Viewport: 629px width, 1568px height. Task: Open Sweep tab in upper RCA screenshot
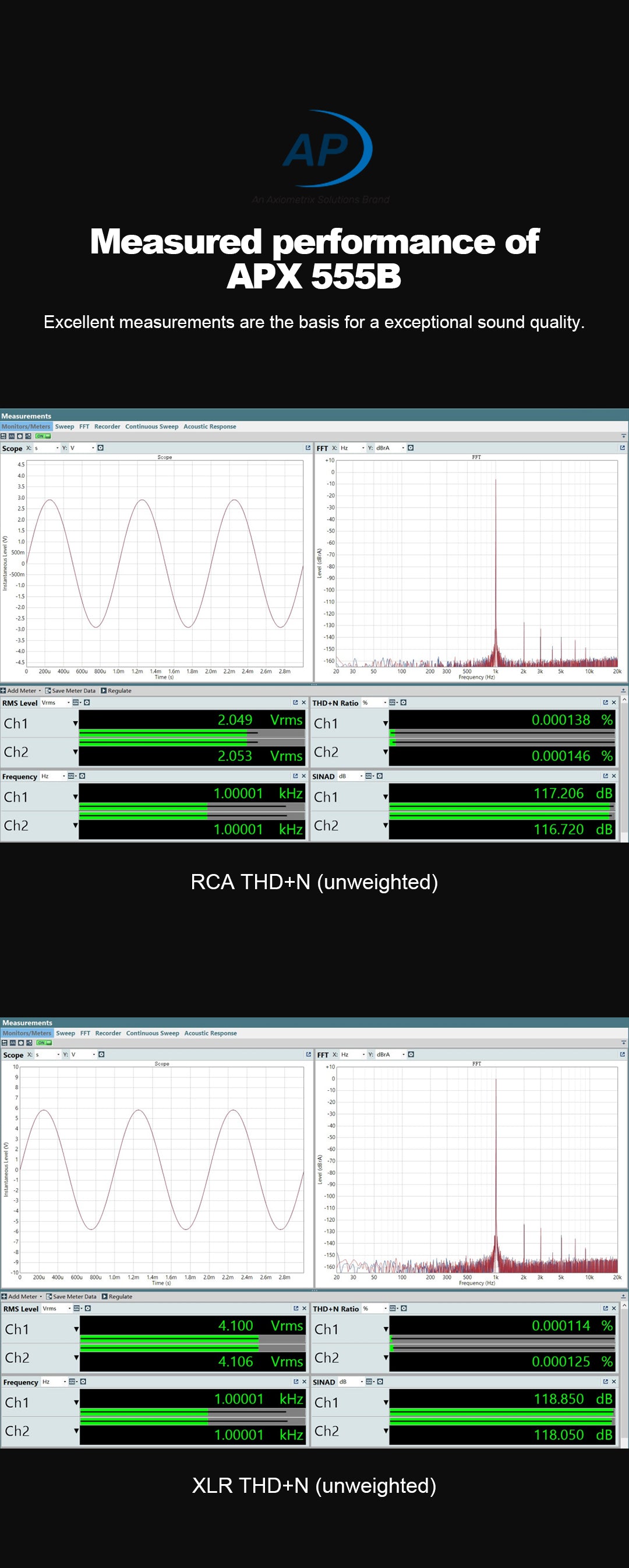[x=65, y=426]
